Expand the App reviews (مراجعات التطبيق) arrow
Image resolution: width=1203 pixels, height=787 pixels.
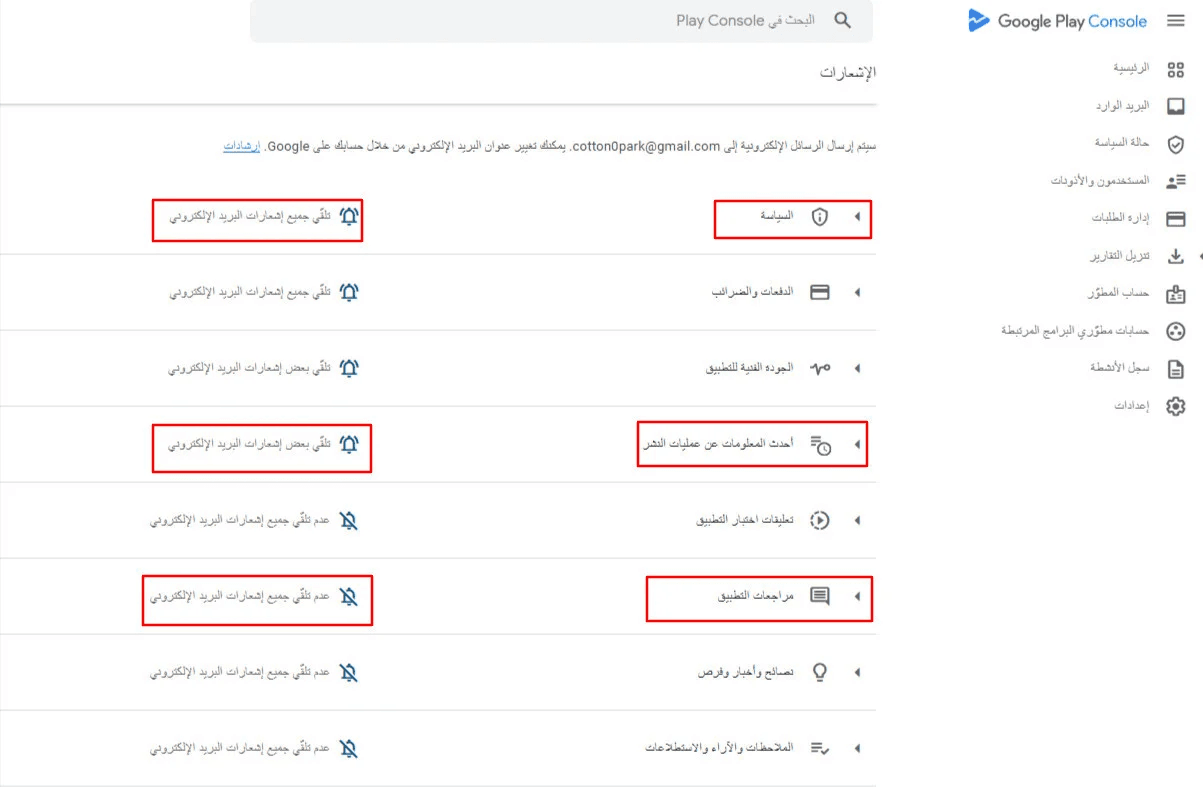pyautogui.click(x=857, y=597)
